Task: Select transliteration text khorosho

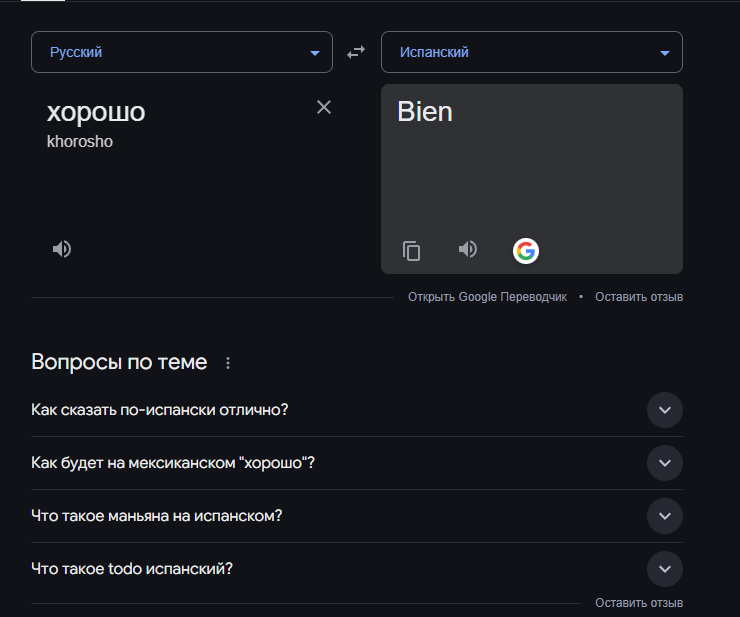Action: click(80, 142)
